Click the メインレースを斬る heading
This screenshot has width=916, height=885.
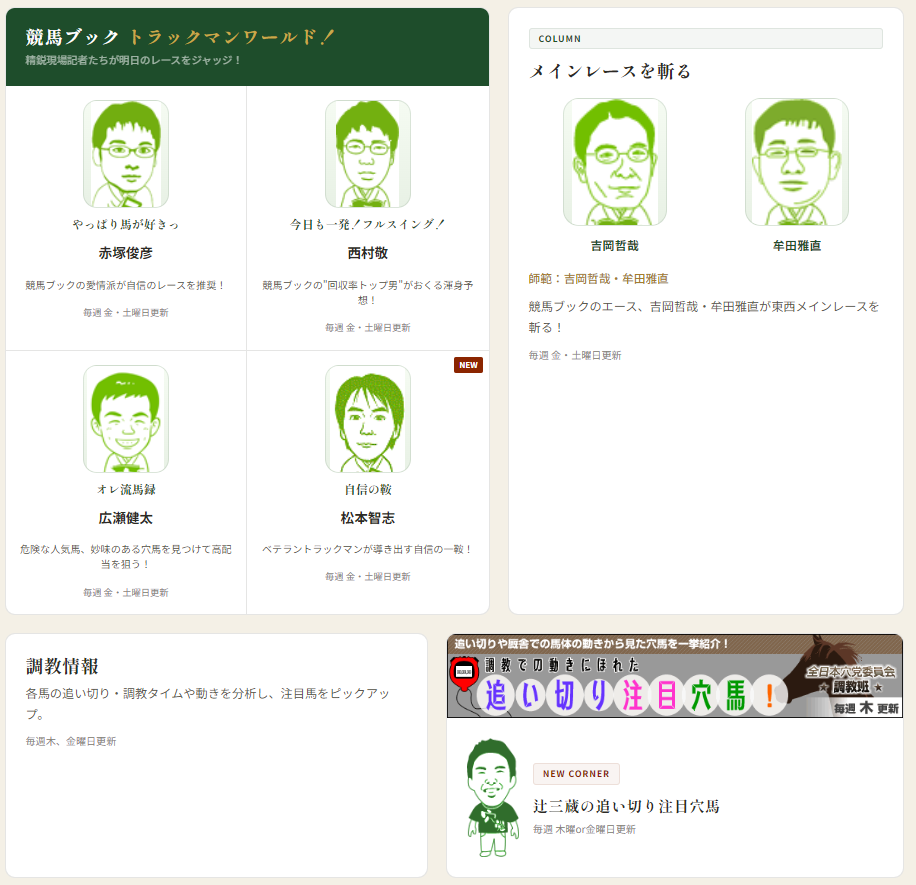coord(610,71)
